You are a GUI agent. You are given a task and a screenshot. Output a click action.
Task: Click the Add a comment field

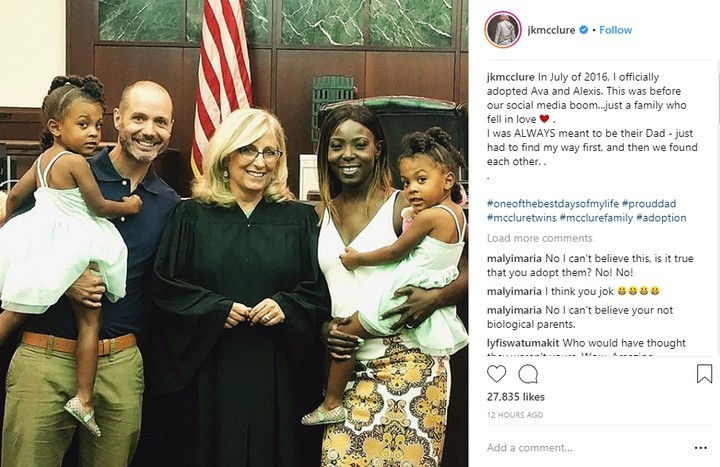pyautogui.click(x=588, y=448)
